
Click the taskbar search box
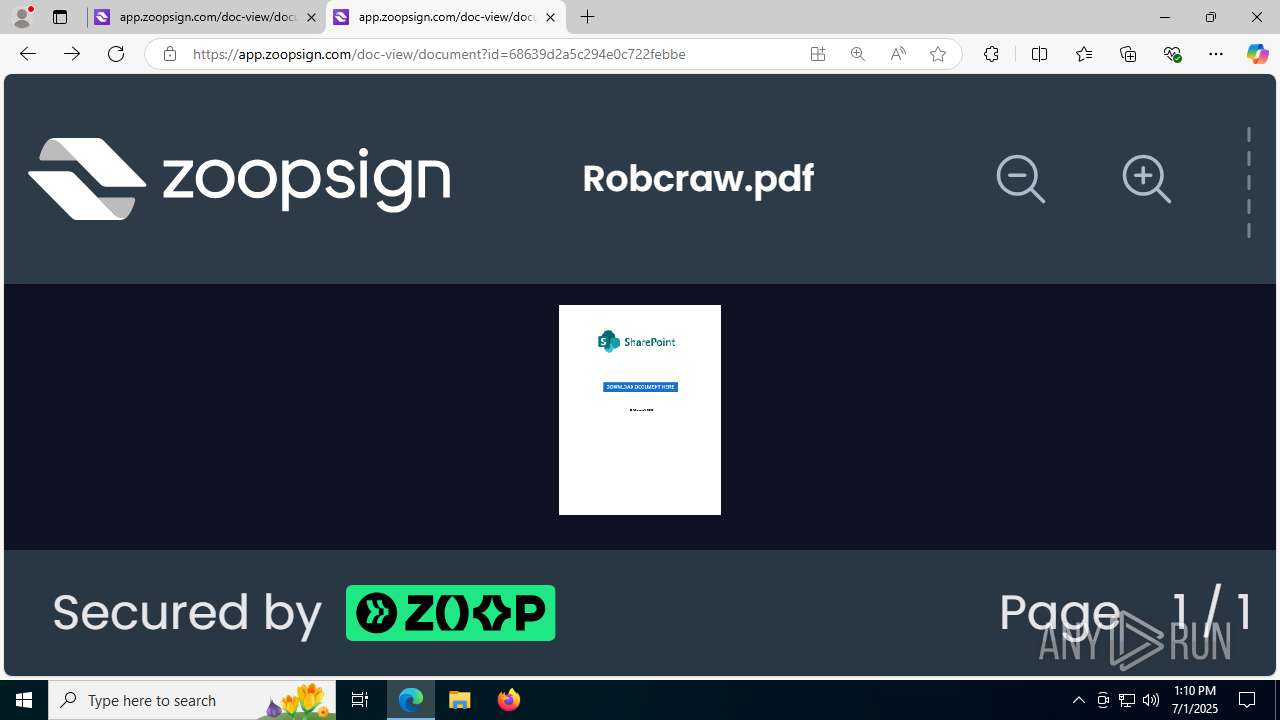coord(193,700)
